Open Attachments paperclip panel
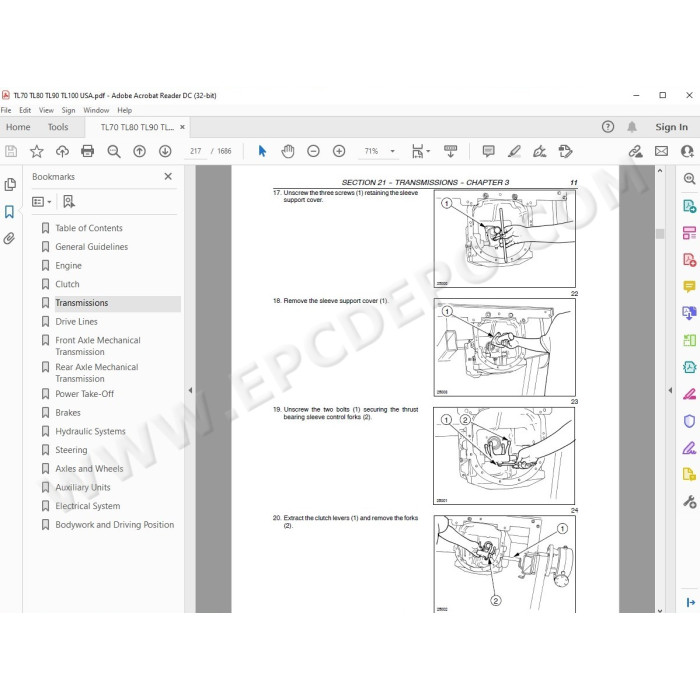Image resolution: width=700 pixels, height=700 pixels. point(9,238)
